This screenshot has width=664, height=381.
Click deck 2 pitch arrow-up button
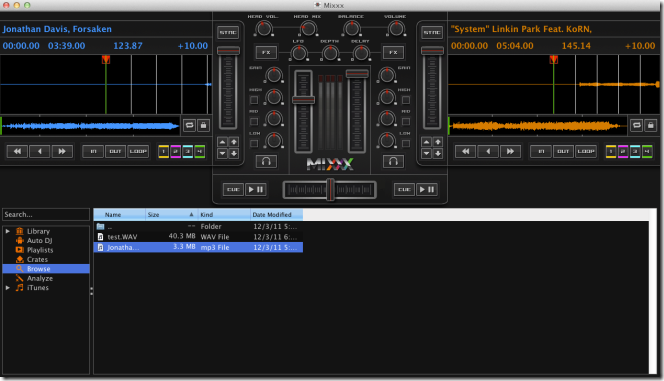point(438,142)
